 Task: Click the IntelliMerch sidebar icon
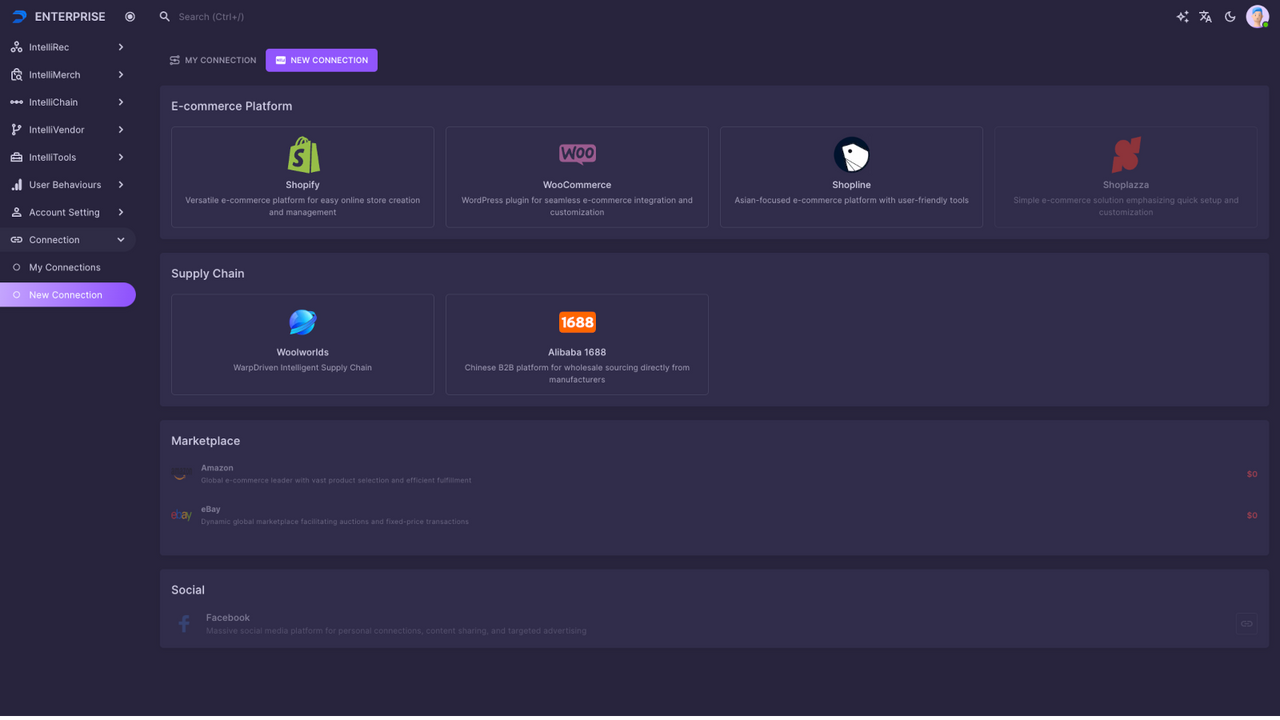16,75
